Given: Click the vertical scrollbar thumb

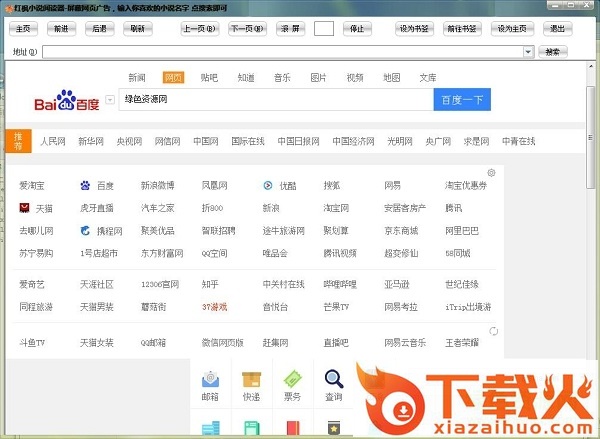Looking at the screenshot, I should coord(590,137).
